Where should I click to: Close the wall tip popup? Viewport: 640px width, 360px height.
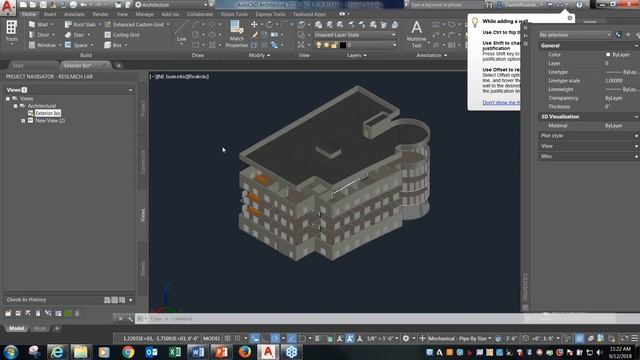[570, 18]
